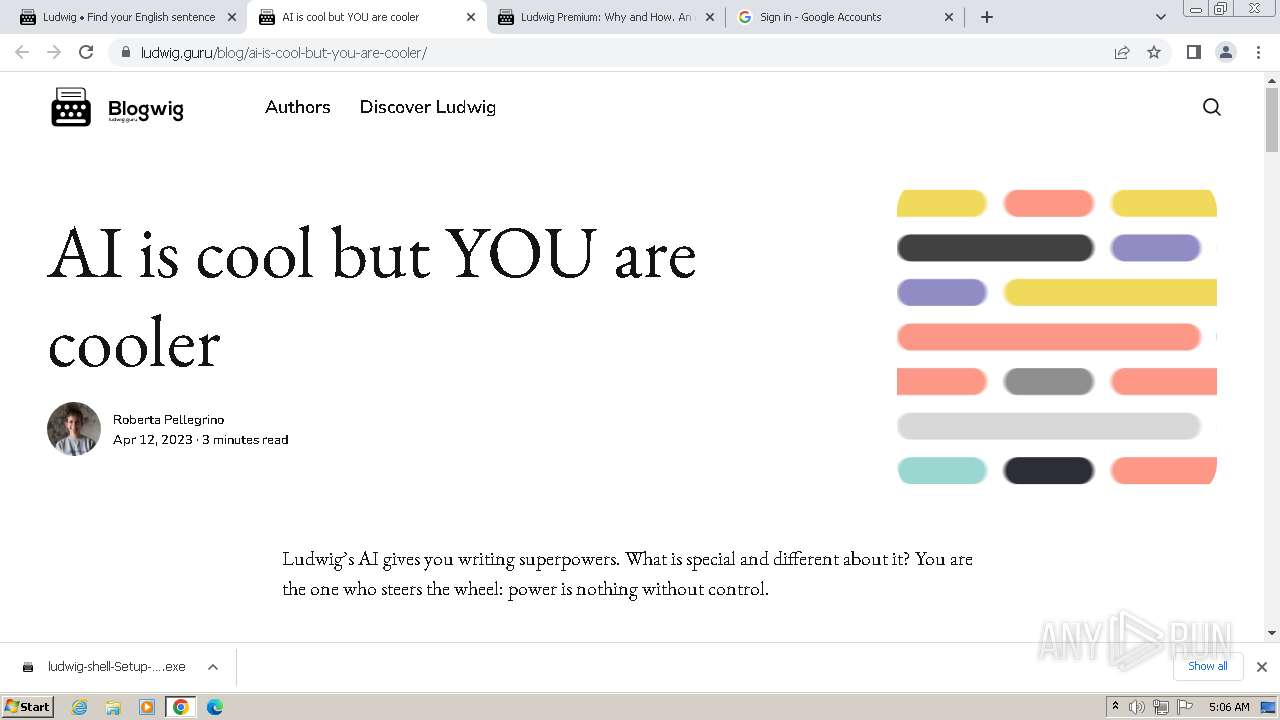Viewport: 1280px width, 720px height.
Task: Expand options for ludwig-shell-Setup download
Action: pos(213,667)
